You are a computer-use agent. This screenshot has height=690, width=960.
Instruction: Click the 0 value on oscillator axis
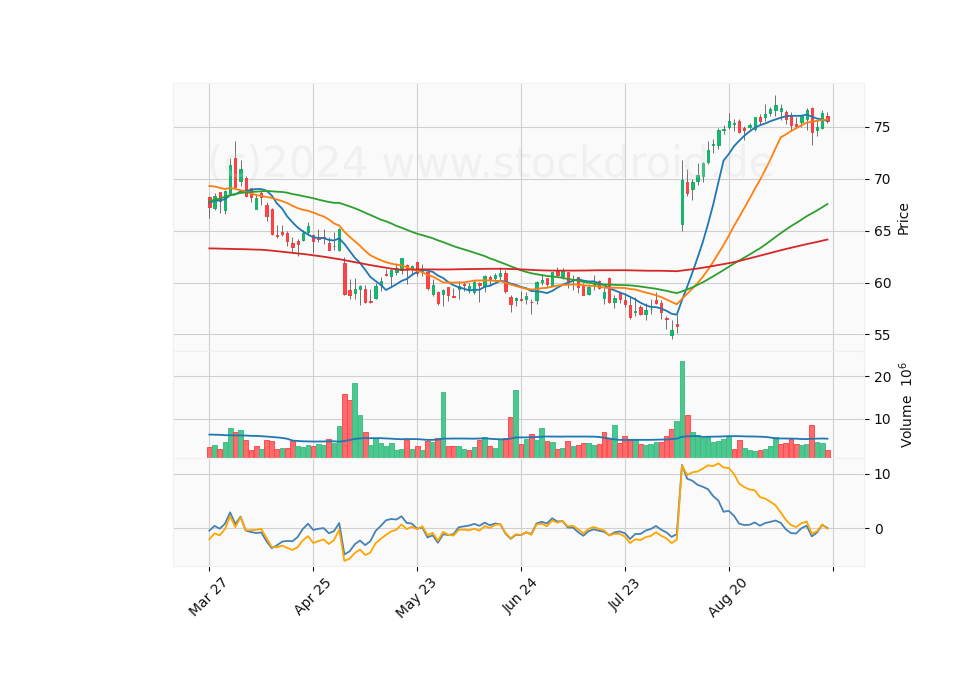click(x=879, y=529)
